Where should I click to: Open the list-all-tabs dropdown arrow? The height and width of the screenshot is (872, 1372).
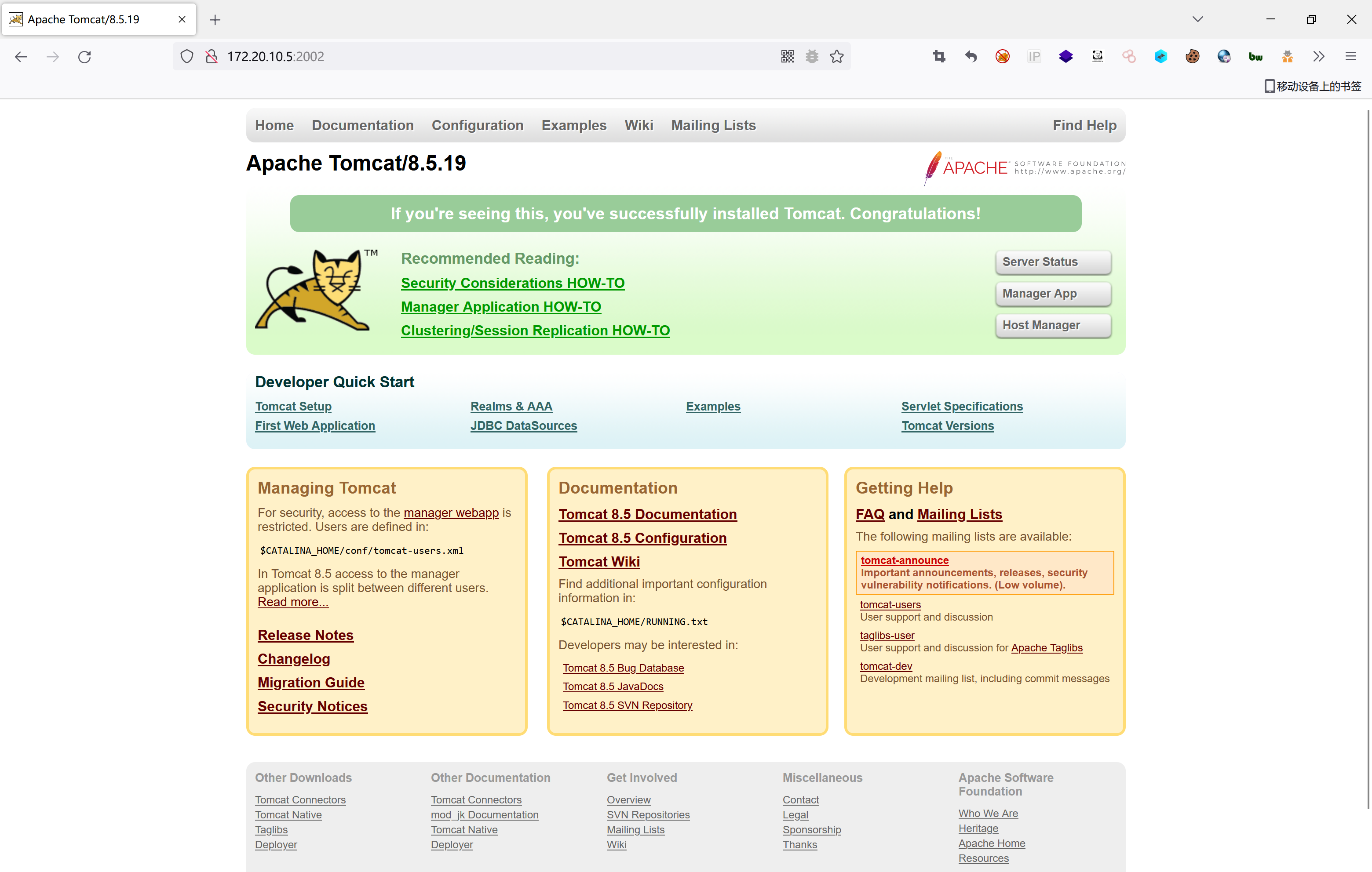point(1198,19)
